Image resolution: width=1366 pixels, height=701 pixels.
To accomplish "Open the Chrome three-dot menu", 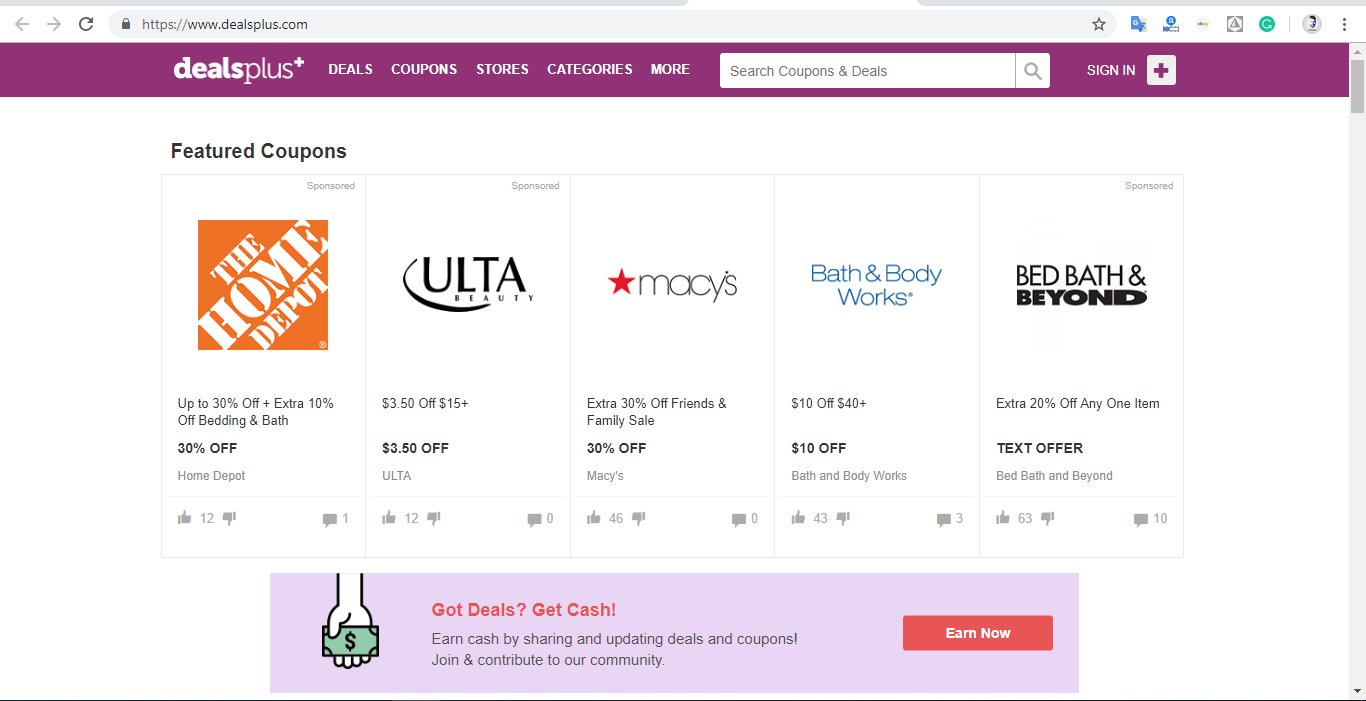I will 1344,24.
